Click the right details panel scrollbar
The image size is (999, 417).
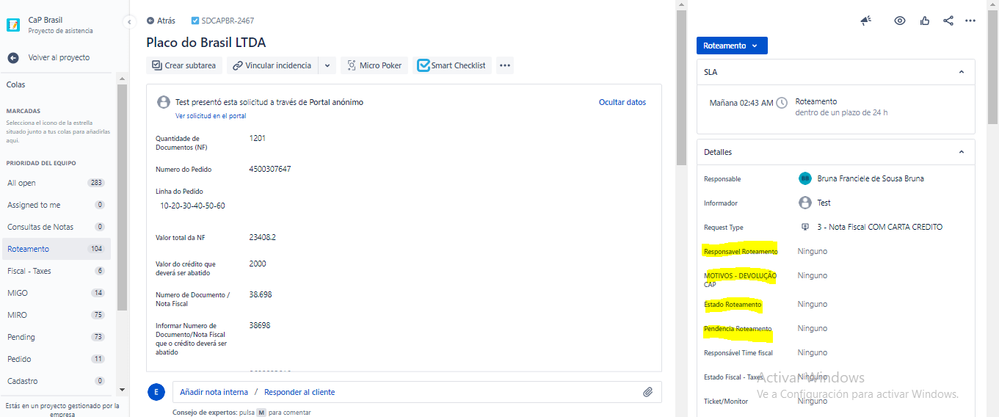[993, 67]
